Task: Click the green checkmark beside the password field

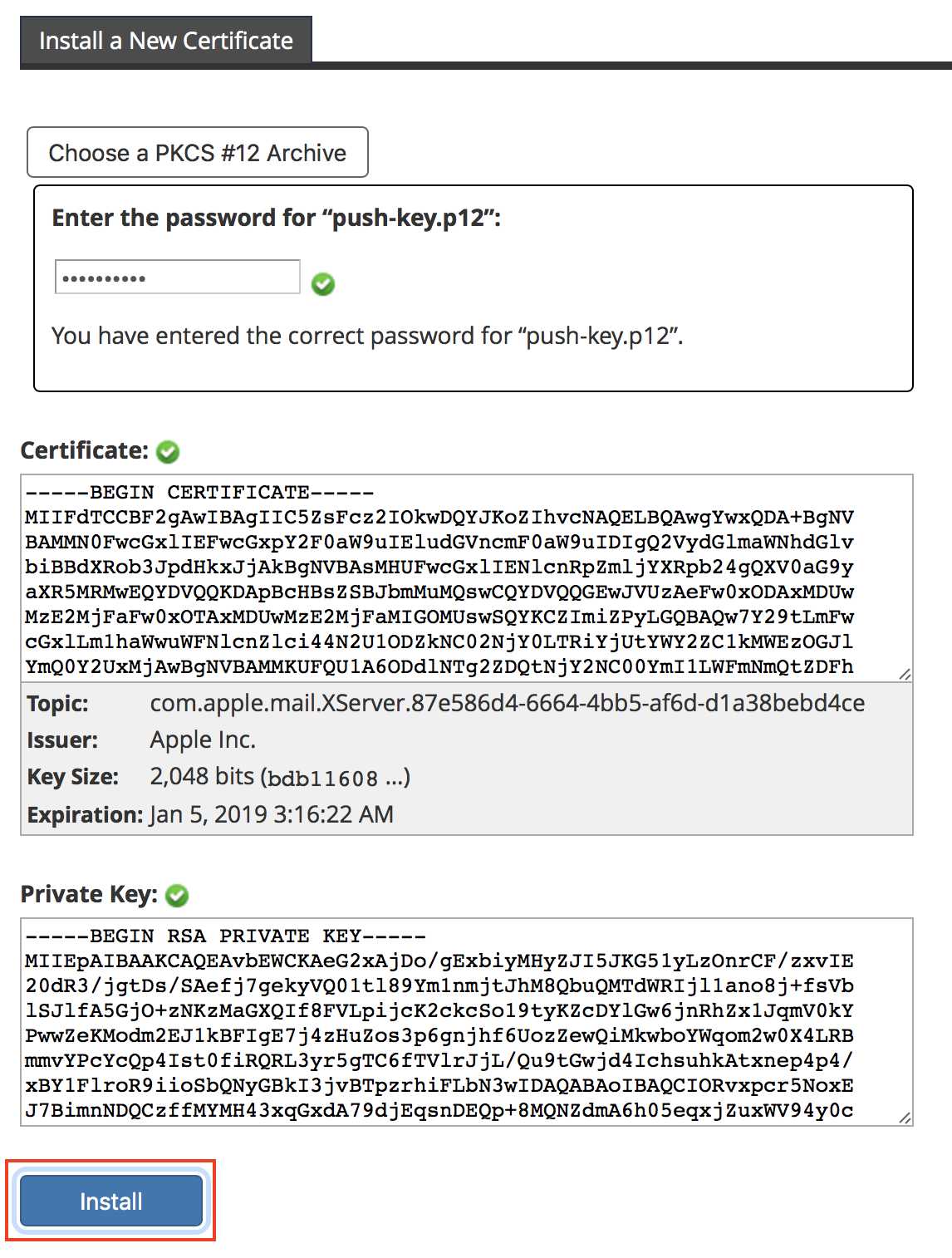Action: (323, 285)
